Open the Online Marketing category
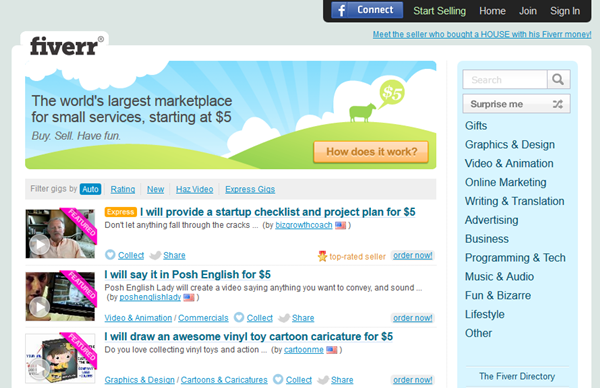 [x=505, y=182]
